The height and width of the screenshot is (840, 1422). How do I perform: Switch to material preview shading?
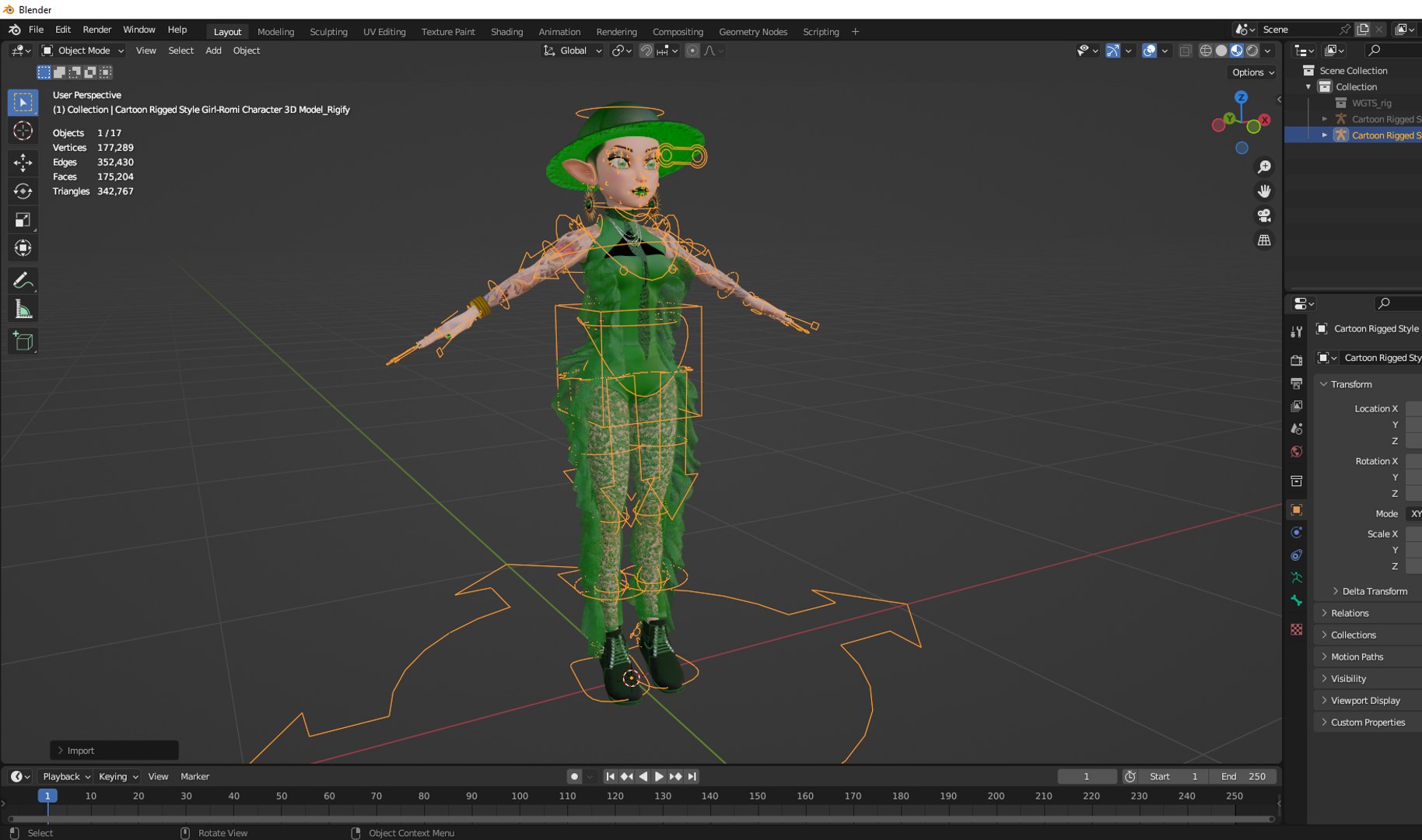point(1237,51)
